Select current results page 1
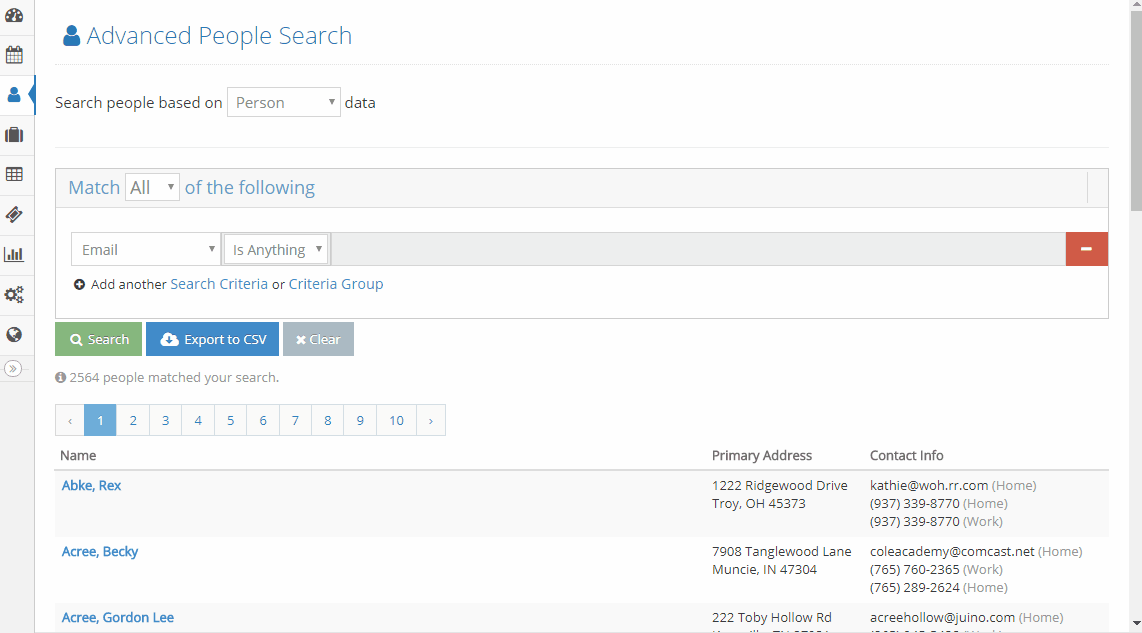1142x633 pixels. [x=101, y=420]
